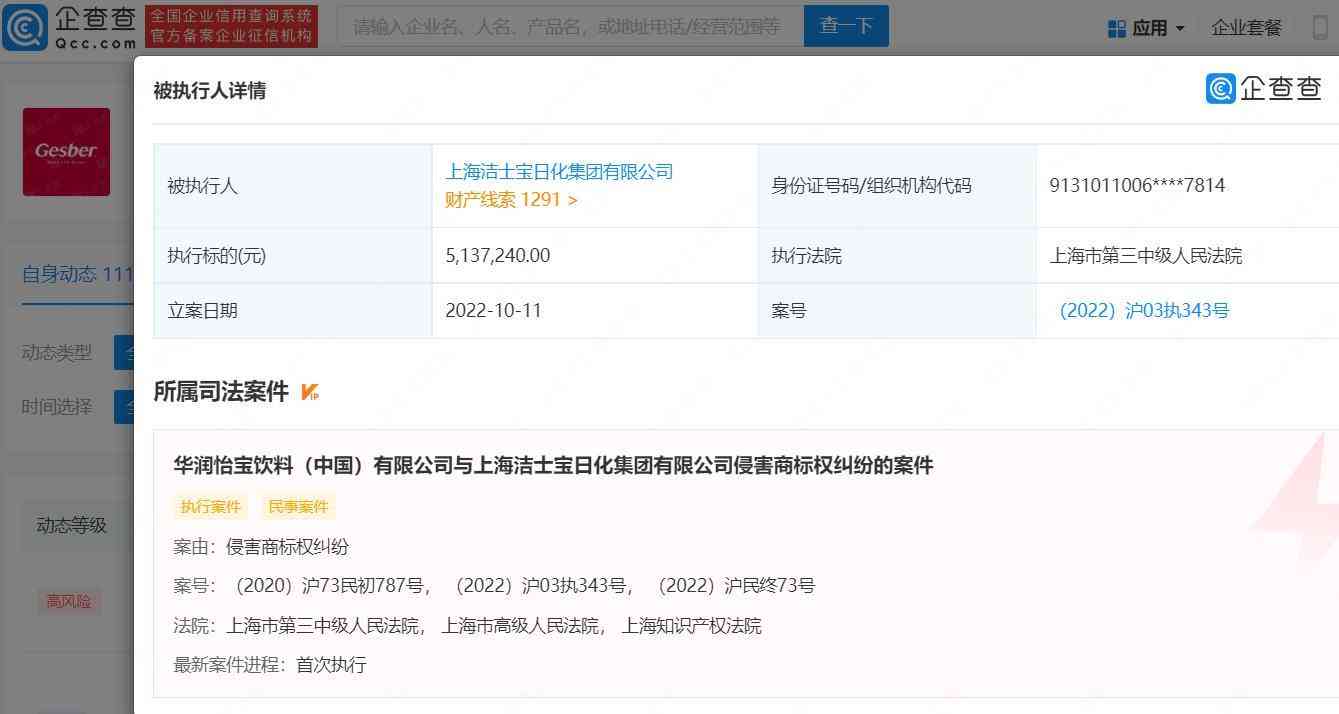Viewport: 1339px width, 714px height.
Task: Click the VIP badge beside 所属司法案件
Action: tap(309, 392)
